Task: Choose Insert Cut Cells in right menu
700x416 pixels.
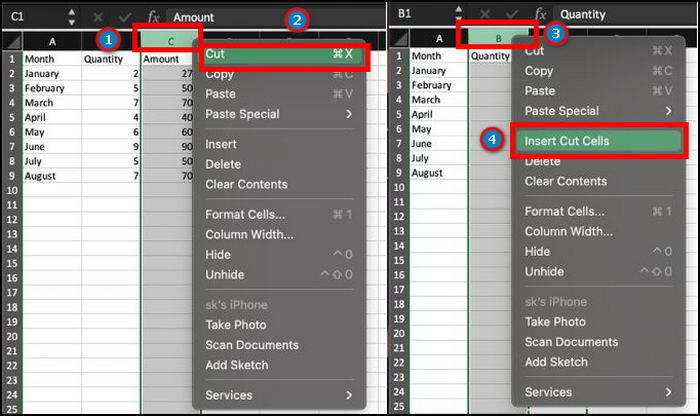Action: pos(598,141)
